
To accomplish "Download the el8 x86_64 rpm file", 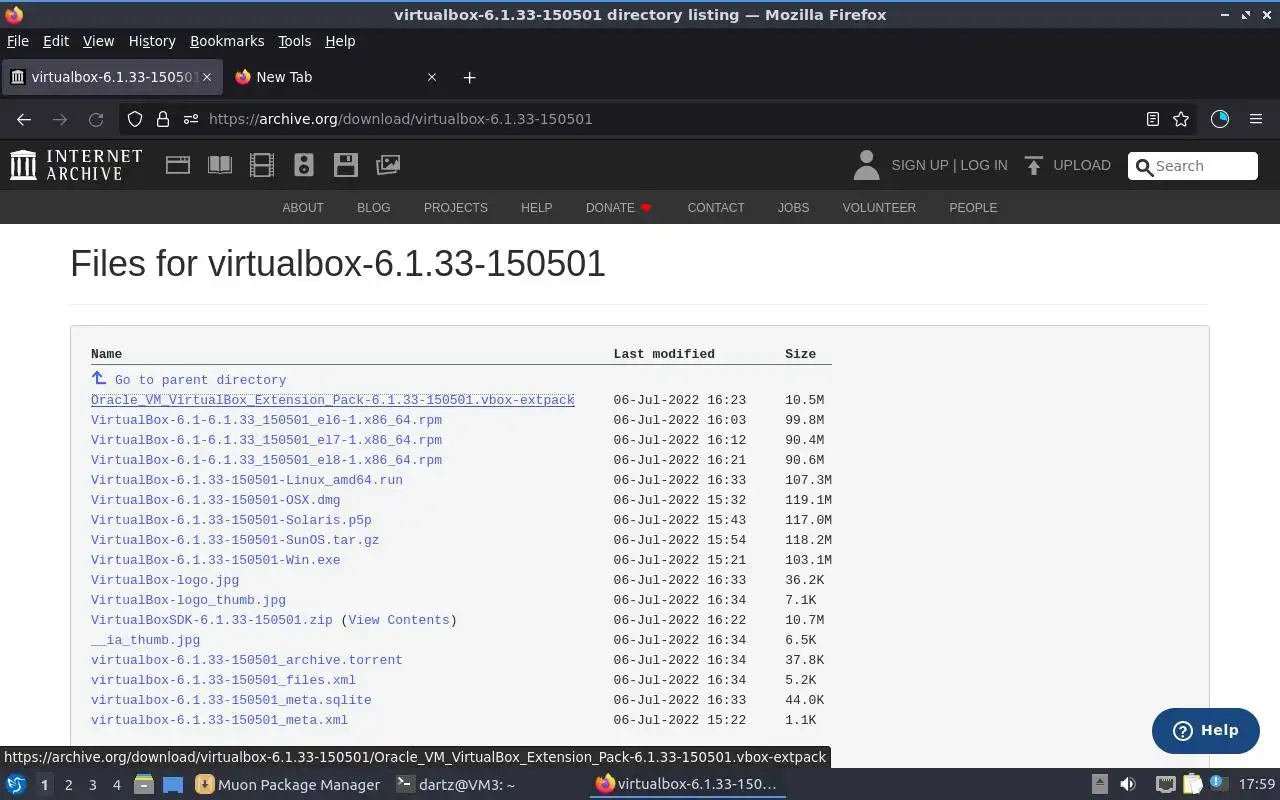I will tap(266, 460).
